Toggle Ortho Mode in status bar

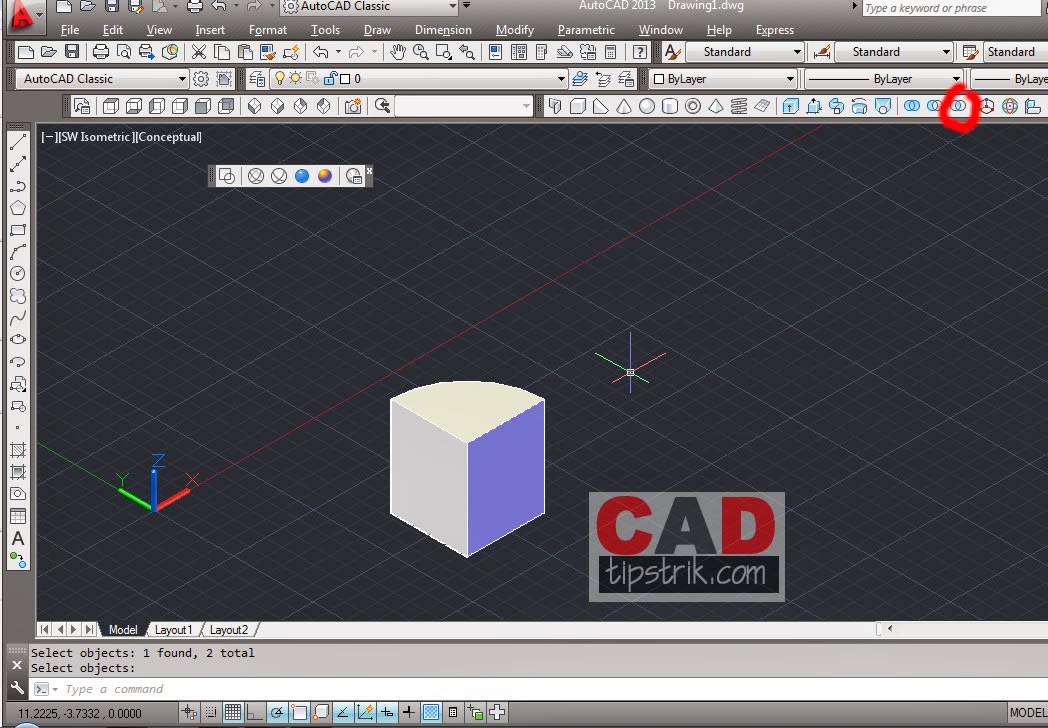point(255,713)
